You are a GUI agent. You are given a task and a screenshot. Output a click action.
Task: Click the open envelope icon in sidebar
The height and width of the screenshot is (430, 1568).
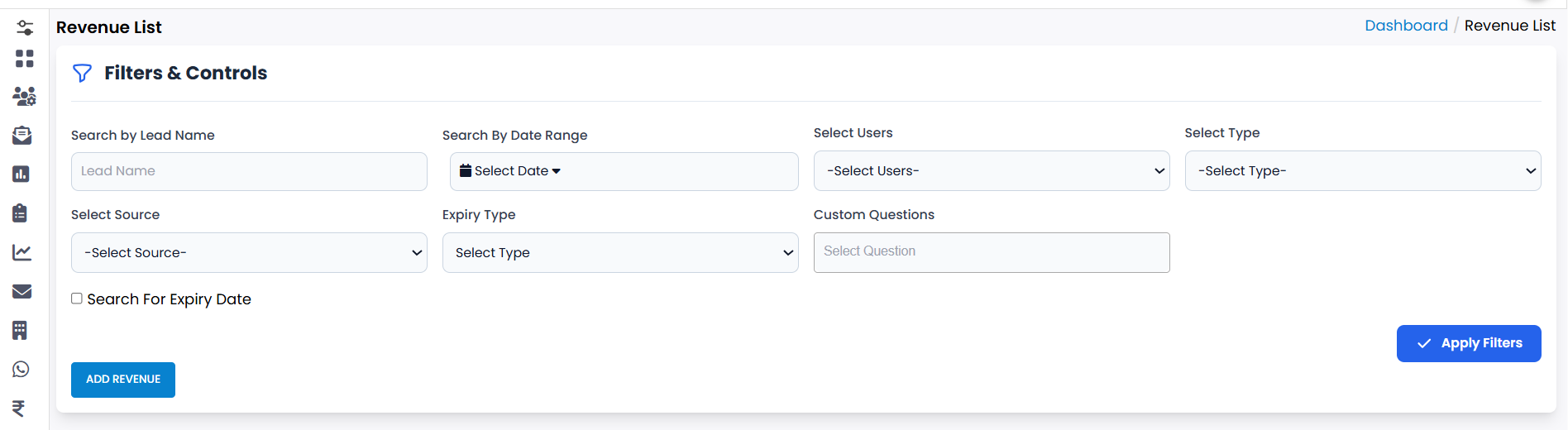pos(22,136)
